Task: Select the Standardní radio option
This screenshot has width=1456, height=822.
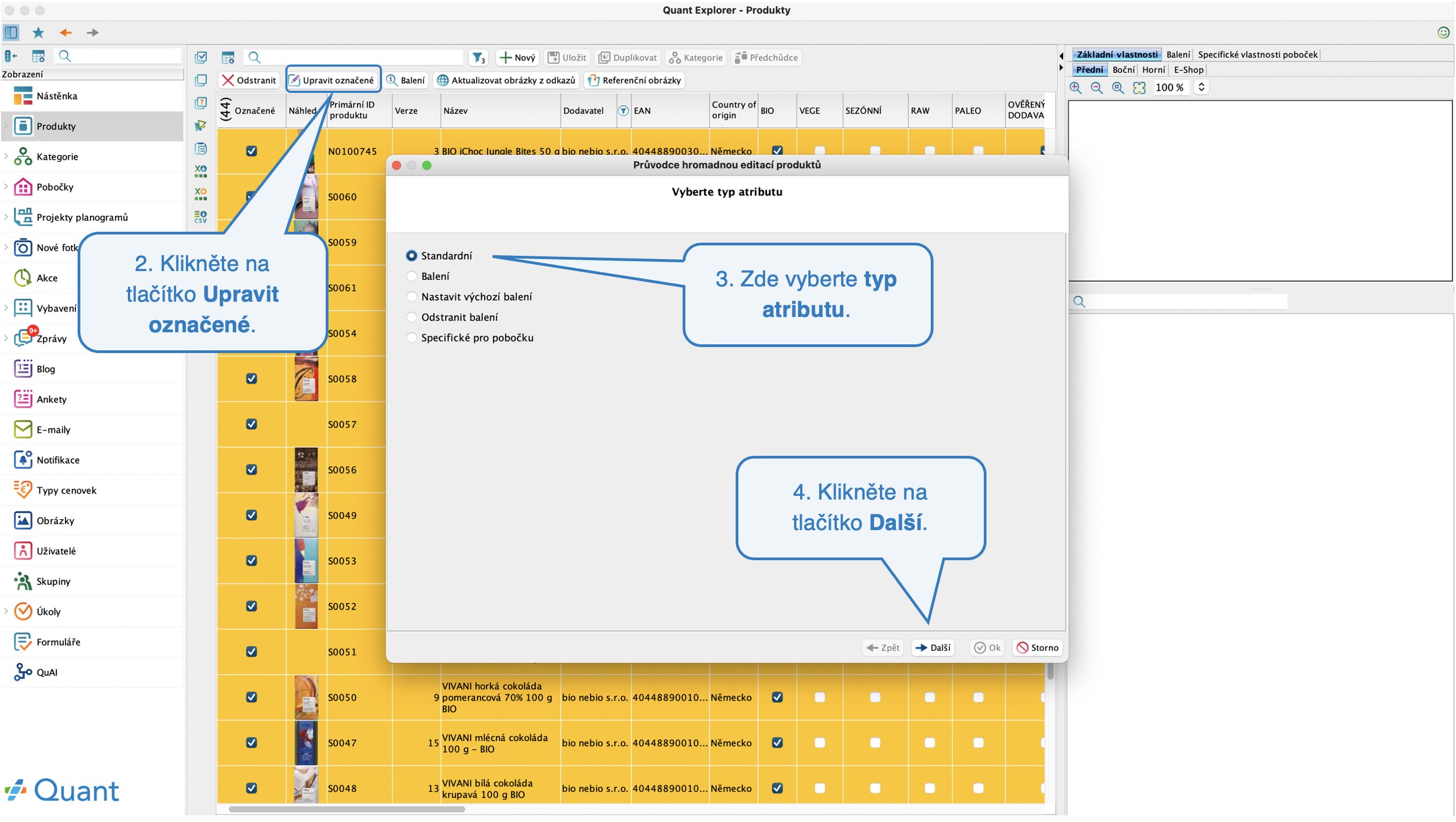Action: pyautogui.click(x=412, y=256)
